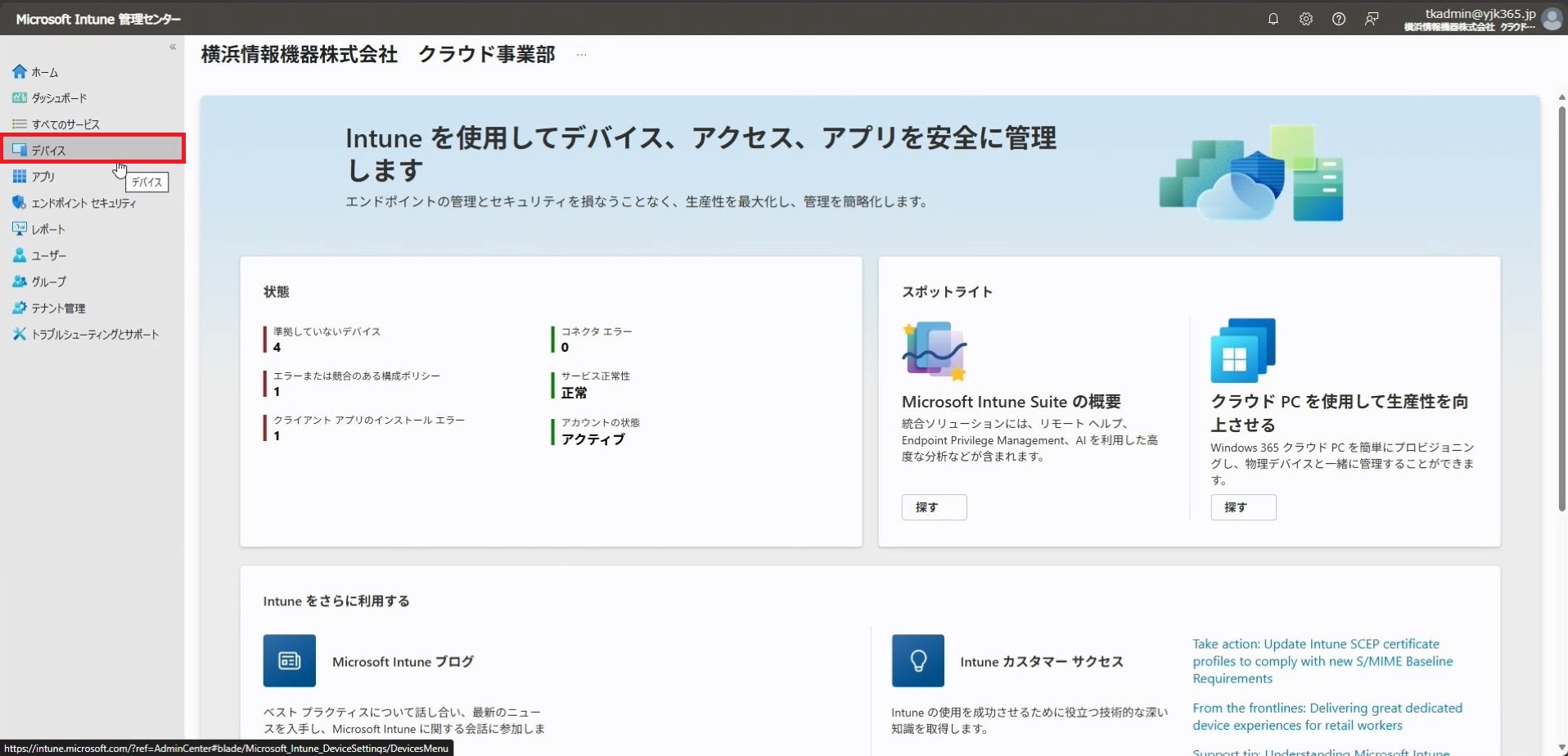Click the help question mark icon
Image resolution: width=1568 pixels, height=756 pixels.
click(1338, 19)
